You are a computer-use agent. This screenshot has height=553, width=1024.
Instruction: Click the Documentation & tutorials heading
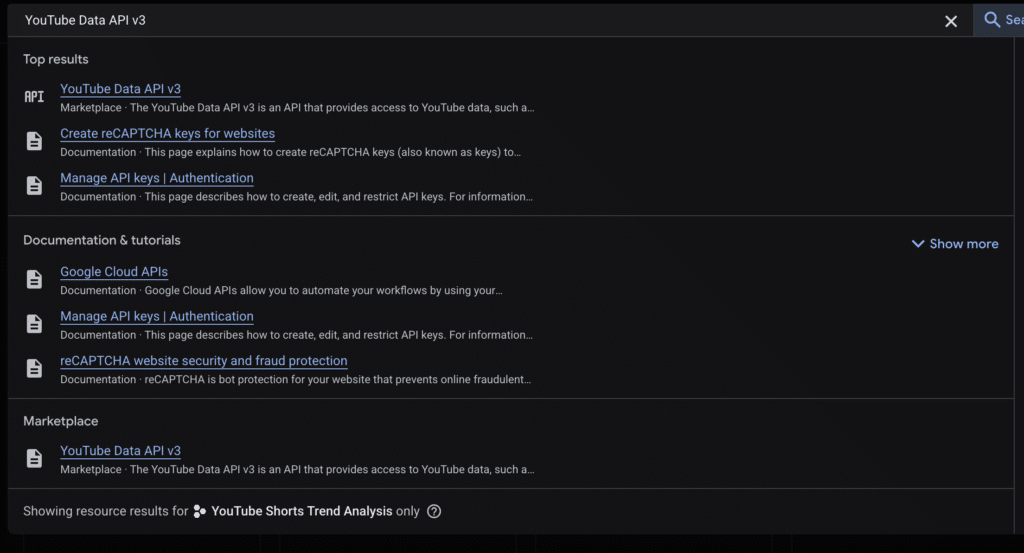[x=102, y=240]
